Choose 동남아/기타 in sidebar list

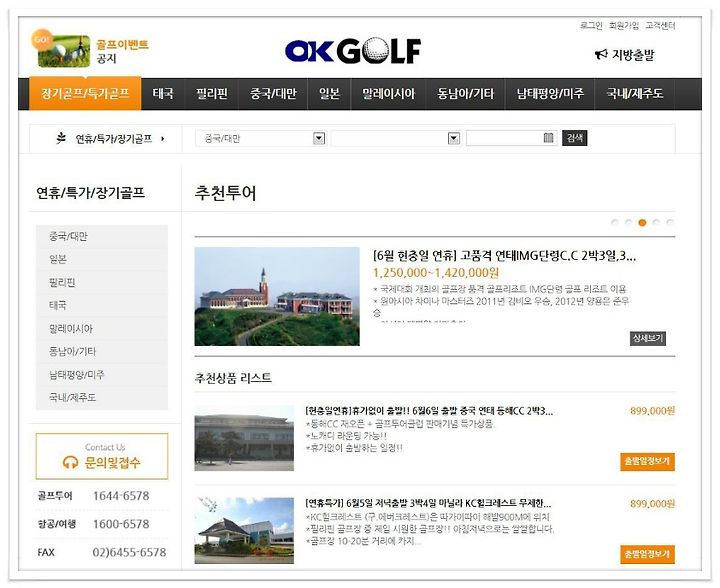[x=102, y=352]
